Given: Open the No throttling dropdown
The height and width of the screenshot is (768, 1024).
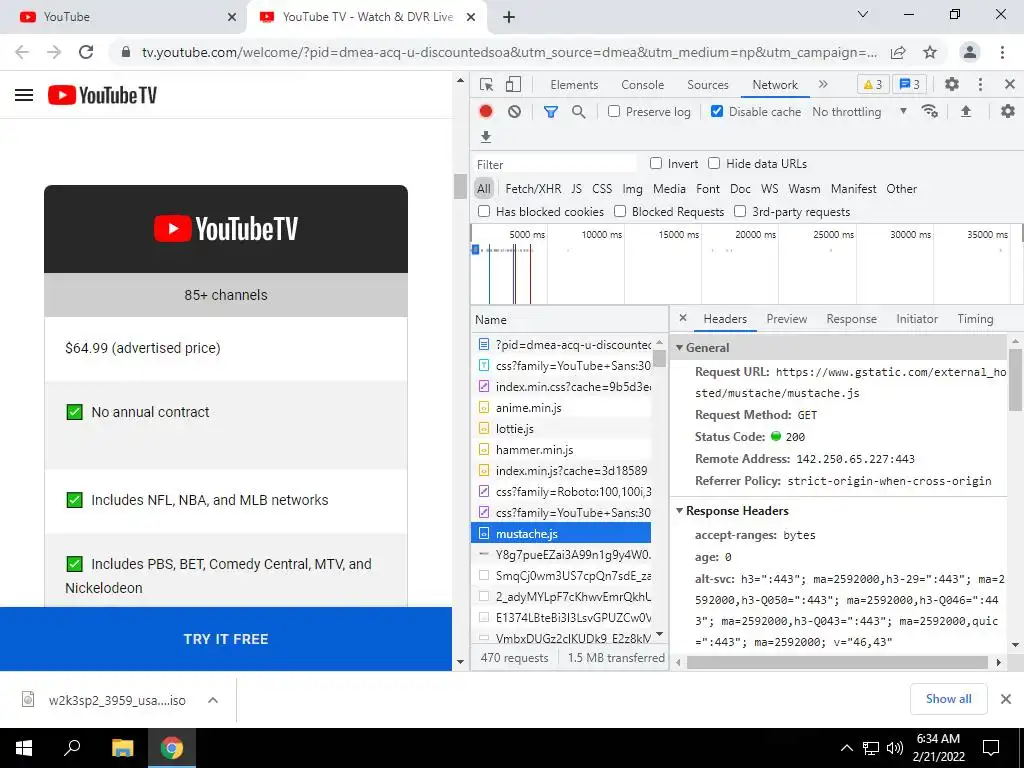Looking at the screenshot, I should pos(859,112).
